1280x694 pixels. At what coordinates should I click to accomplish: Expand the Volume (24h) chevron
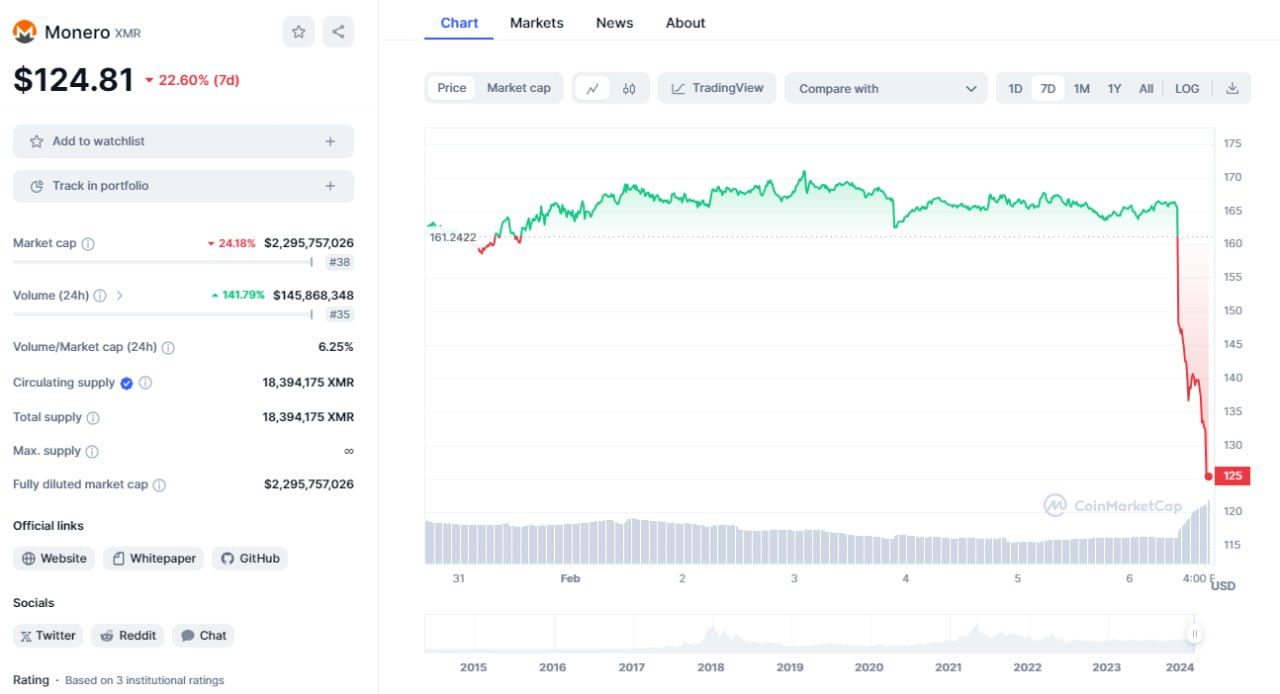120,296
